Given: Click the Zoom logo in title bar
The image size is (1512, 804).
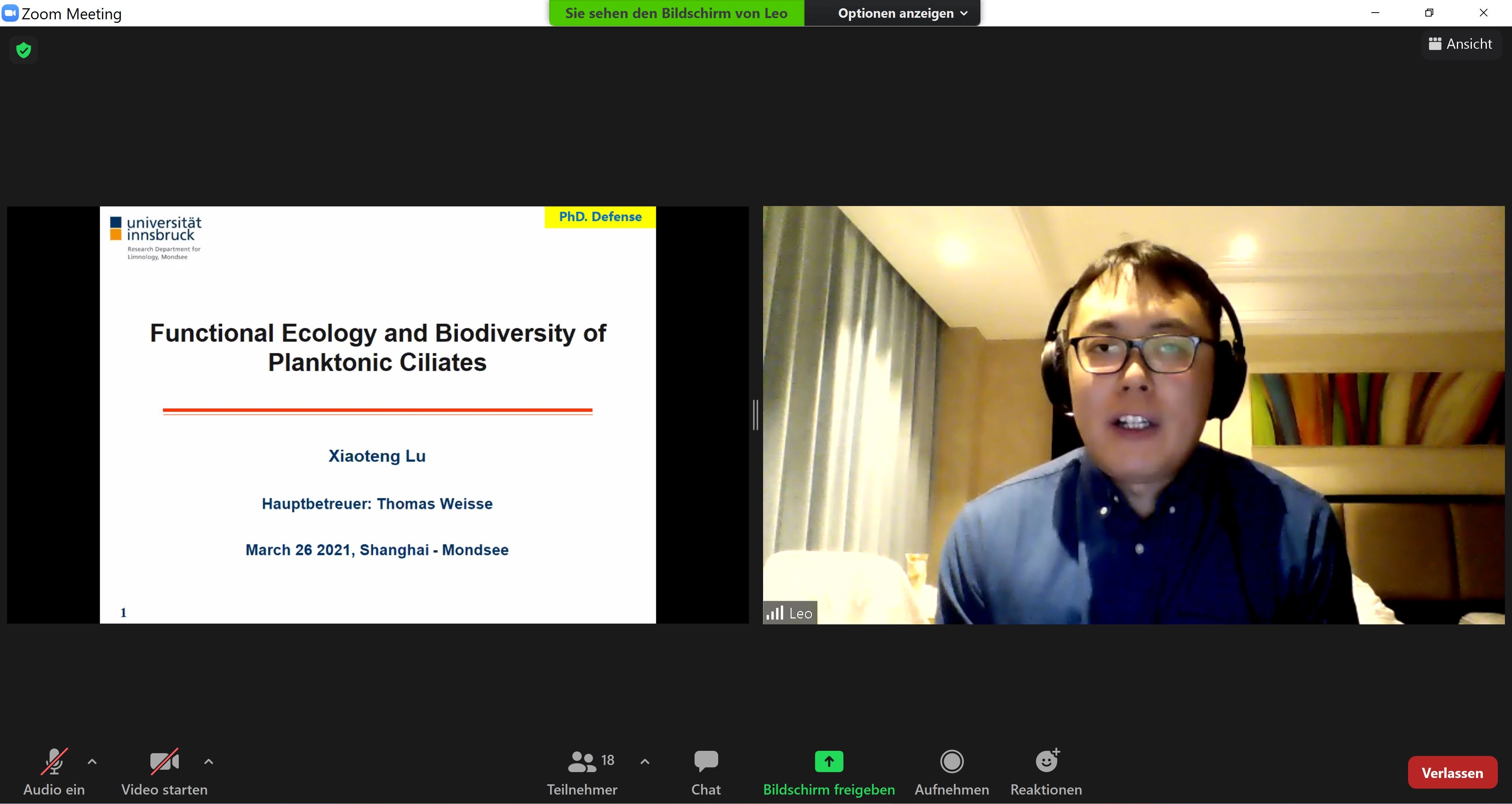Looking at the screenshot, I should (10, 13).
